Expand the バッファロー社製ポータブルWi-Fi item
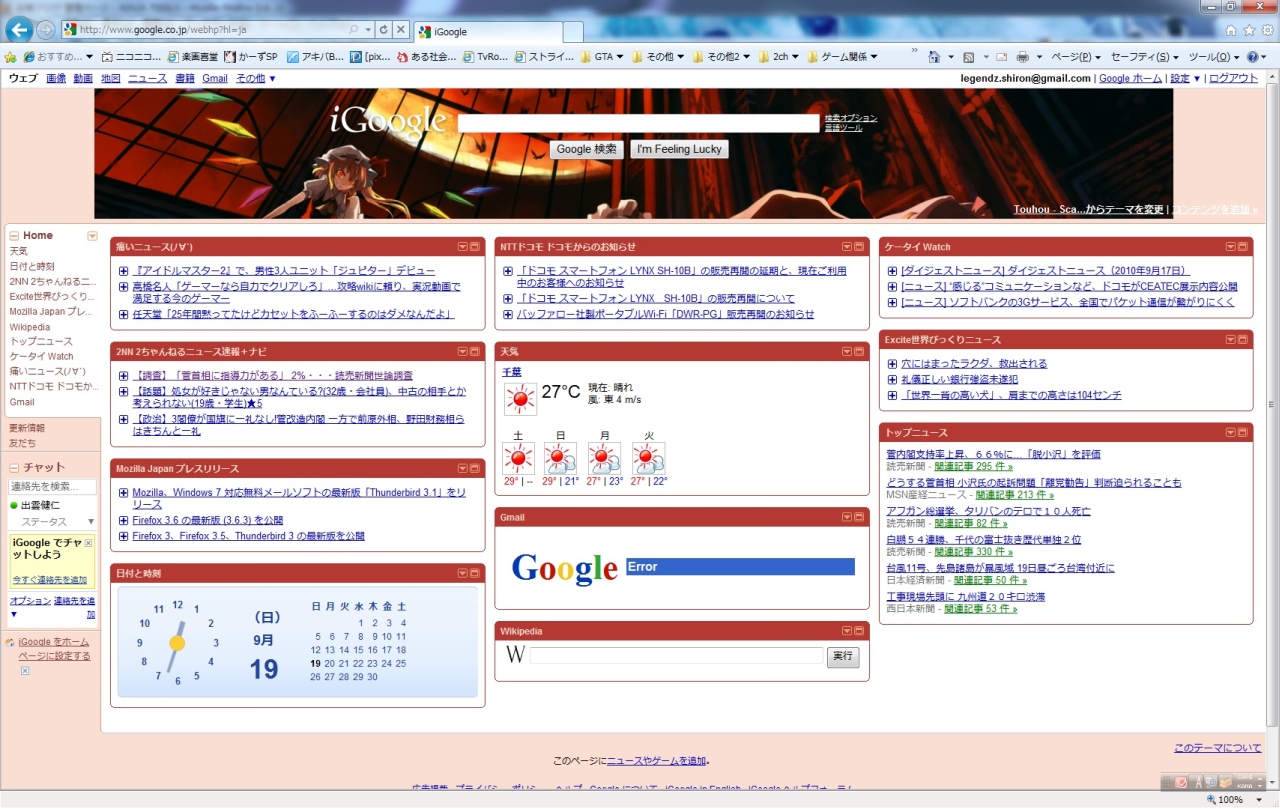This screenshot has height=809, width=1280. [x=508, y=314]
